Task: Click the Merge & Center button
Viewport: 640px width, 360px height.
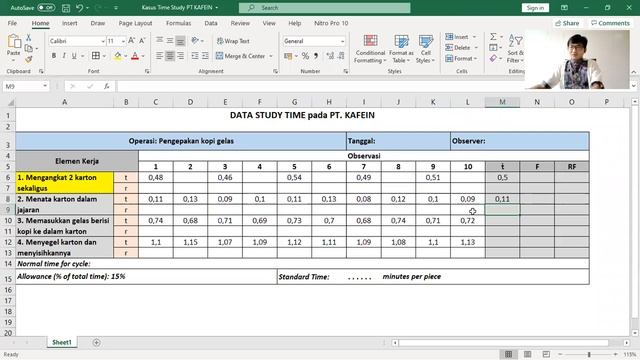Action: [241, 56]
